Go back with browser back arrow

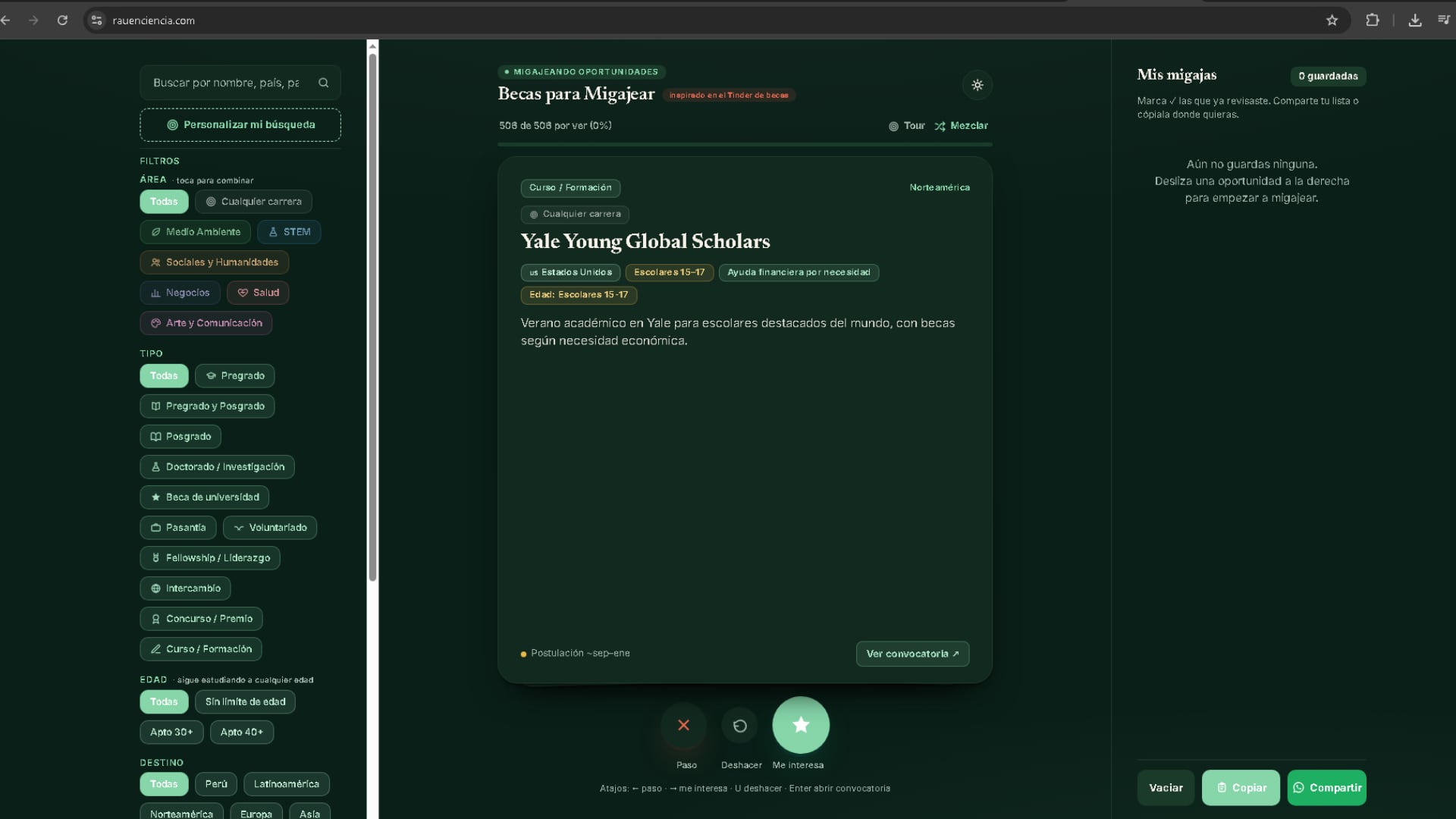[6, 20]
